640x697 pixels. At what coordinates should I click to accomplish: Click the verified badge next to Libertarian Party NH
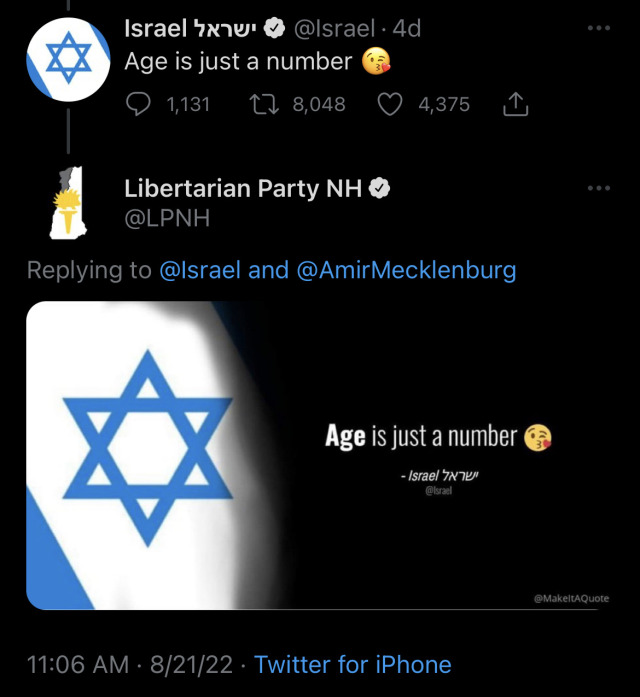coord(381,188)
